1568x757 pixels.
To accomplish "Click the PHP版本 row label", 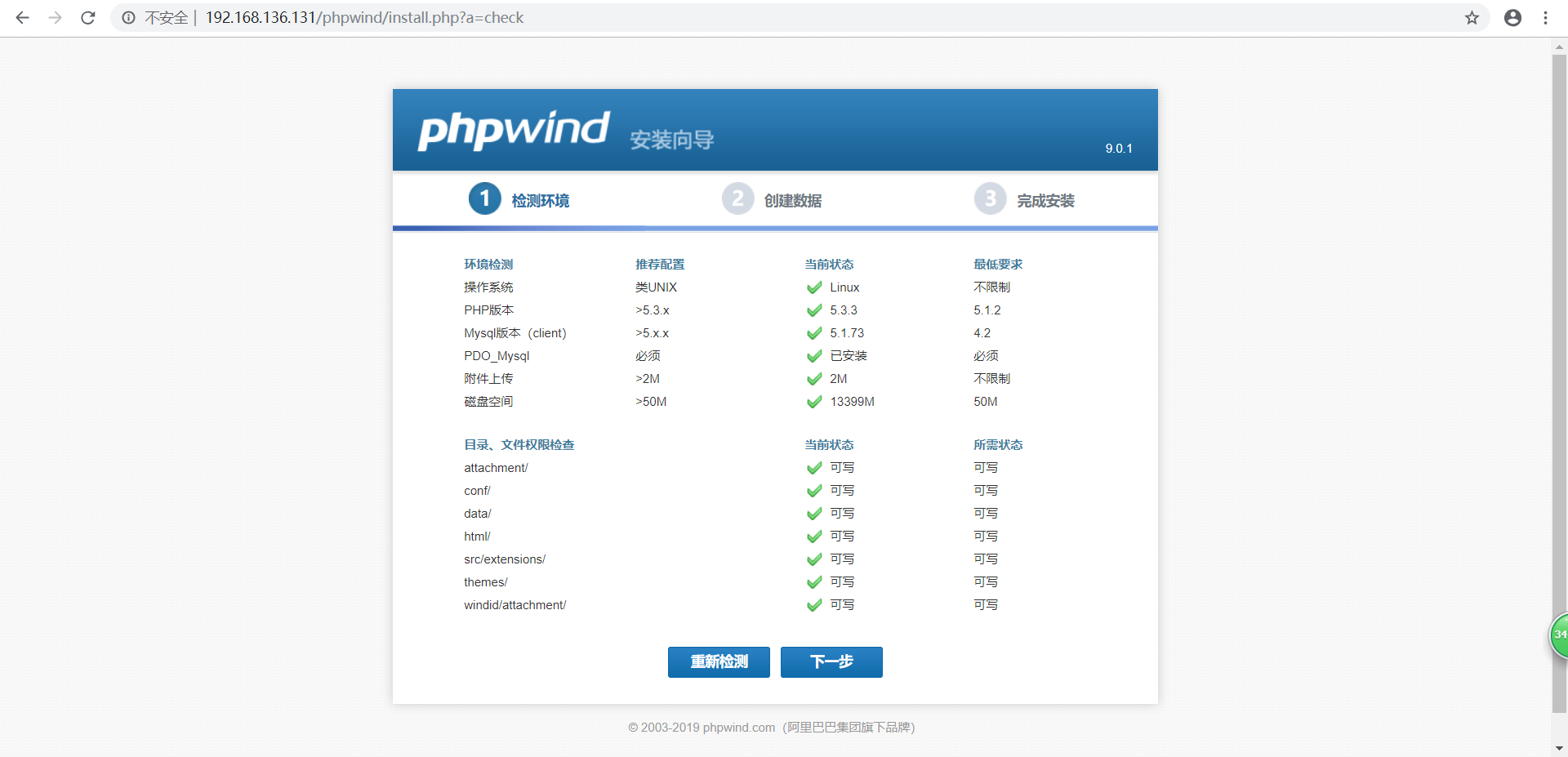I will click(x=488, y=310).
